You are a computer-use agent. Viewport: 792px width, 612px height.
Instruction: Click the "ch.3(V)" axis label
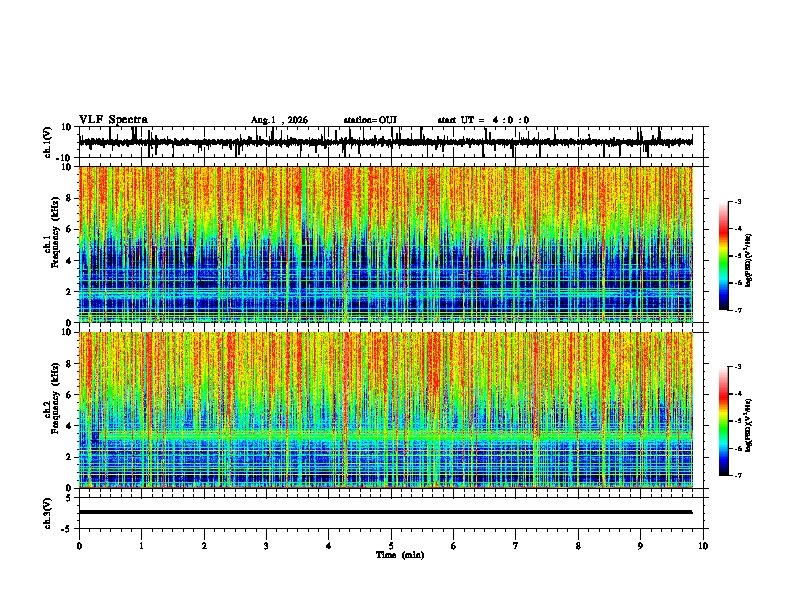point(48,513)
